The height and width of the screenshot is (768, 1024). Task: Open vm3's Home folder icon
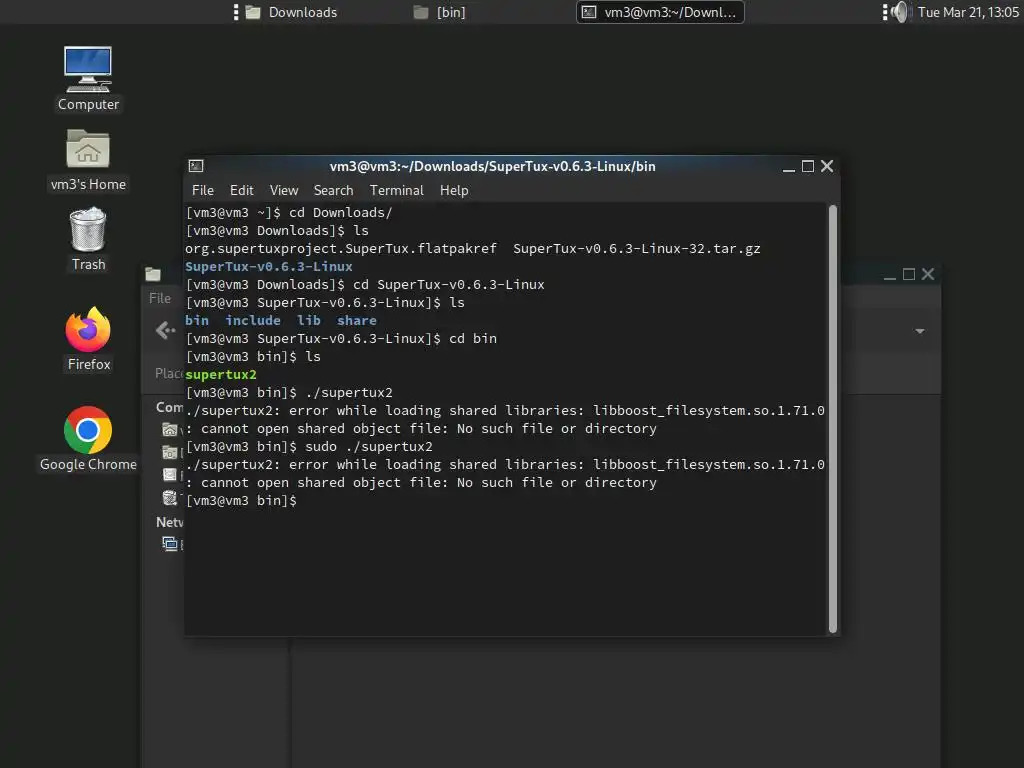tap(88, 160)
